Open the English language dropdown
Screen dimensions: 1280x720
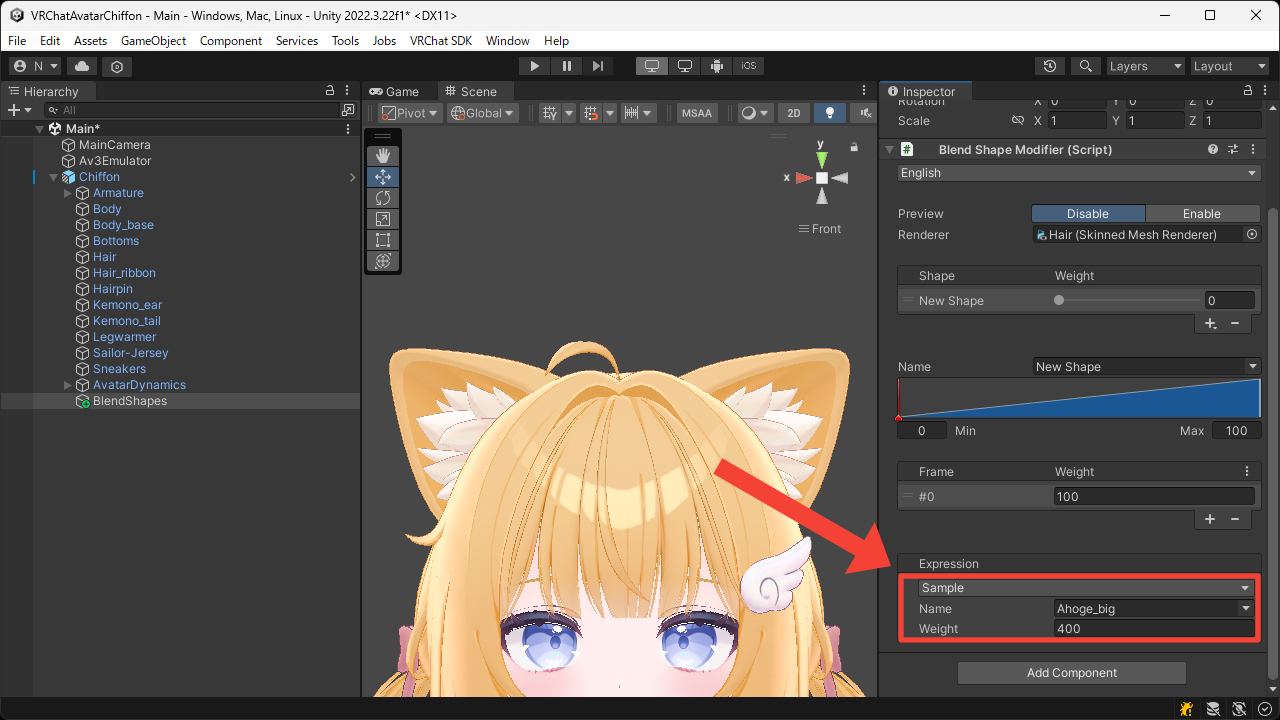[1078, 173]
